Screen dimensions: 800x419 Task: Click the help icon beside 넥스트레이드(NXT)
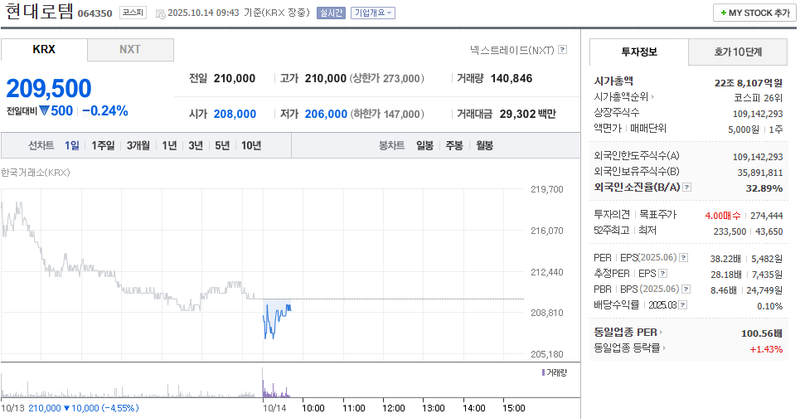tap(563, 49)
